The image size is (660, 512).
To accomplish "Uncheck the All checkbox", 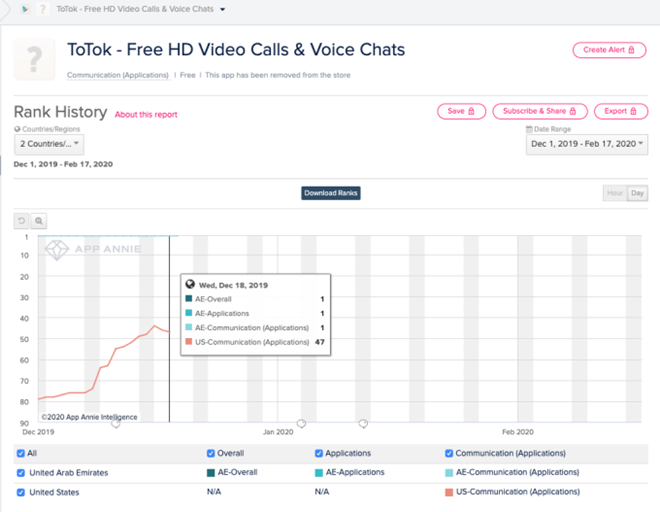I will (x=22, y=453).
